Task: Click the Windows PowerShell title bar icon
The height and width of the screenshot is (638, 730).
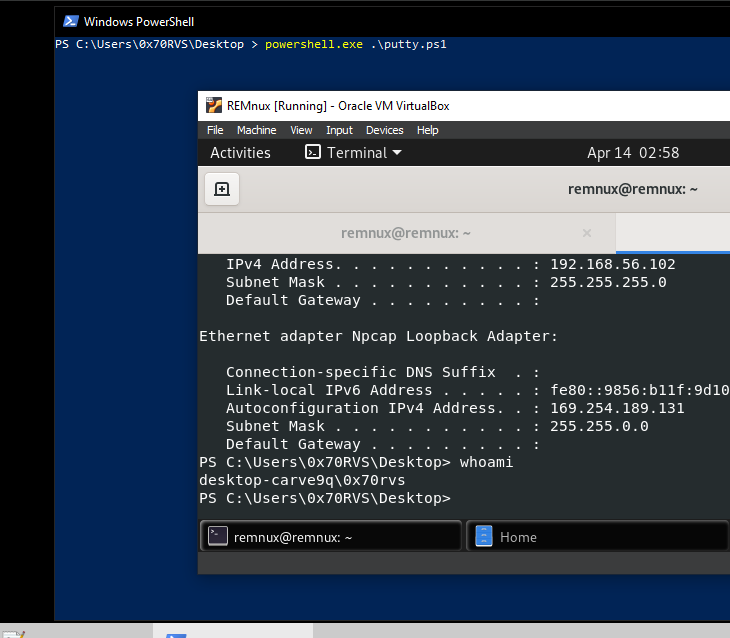Action: [x=71, y=21]
